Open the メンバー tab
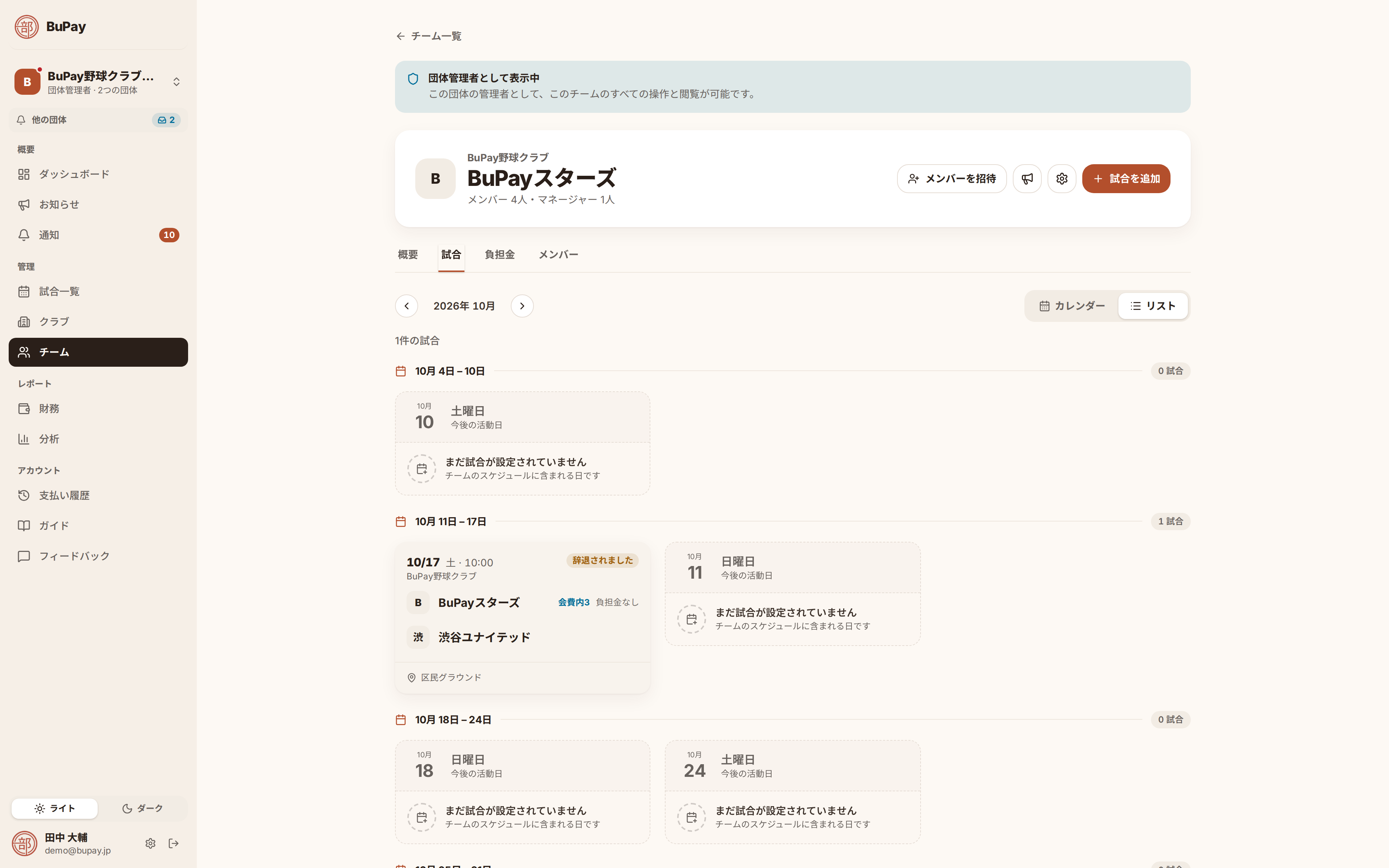1389x868 pixels. (558, 255)
